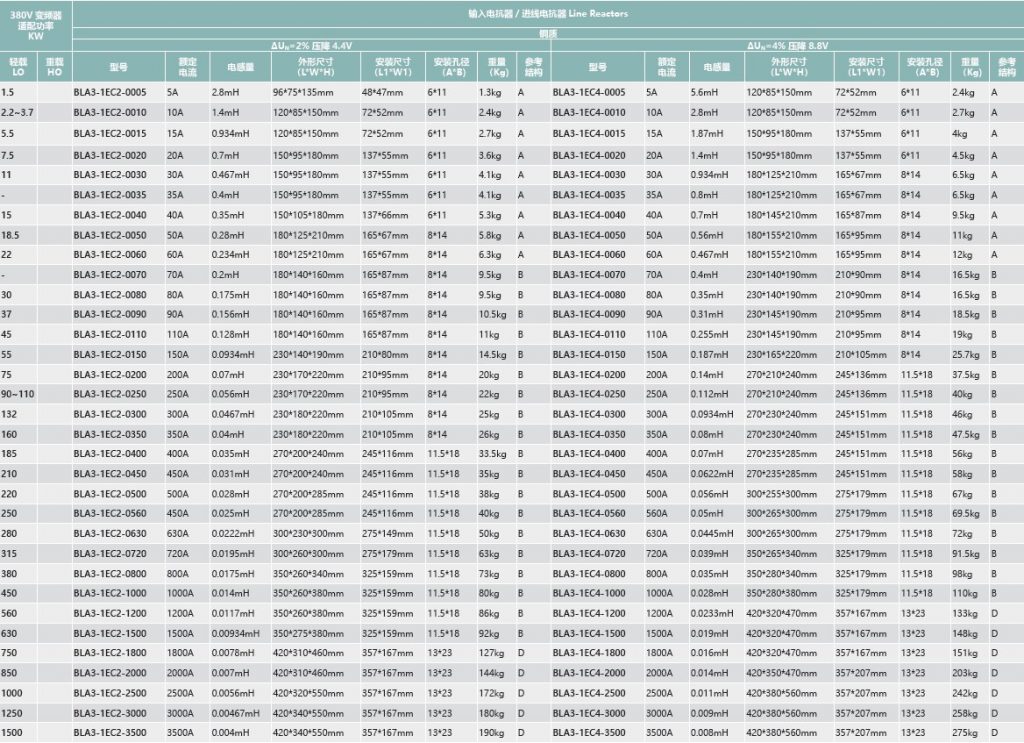
Task: Click the 96*75*135mm dimension cell
Action: 303,93
